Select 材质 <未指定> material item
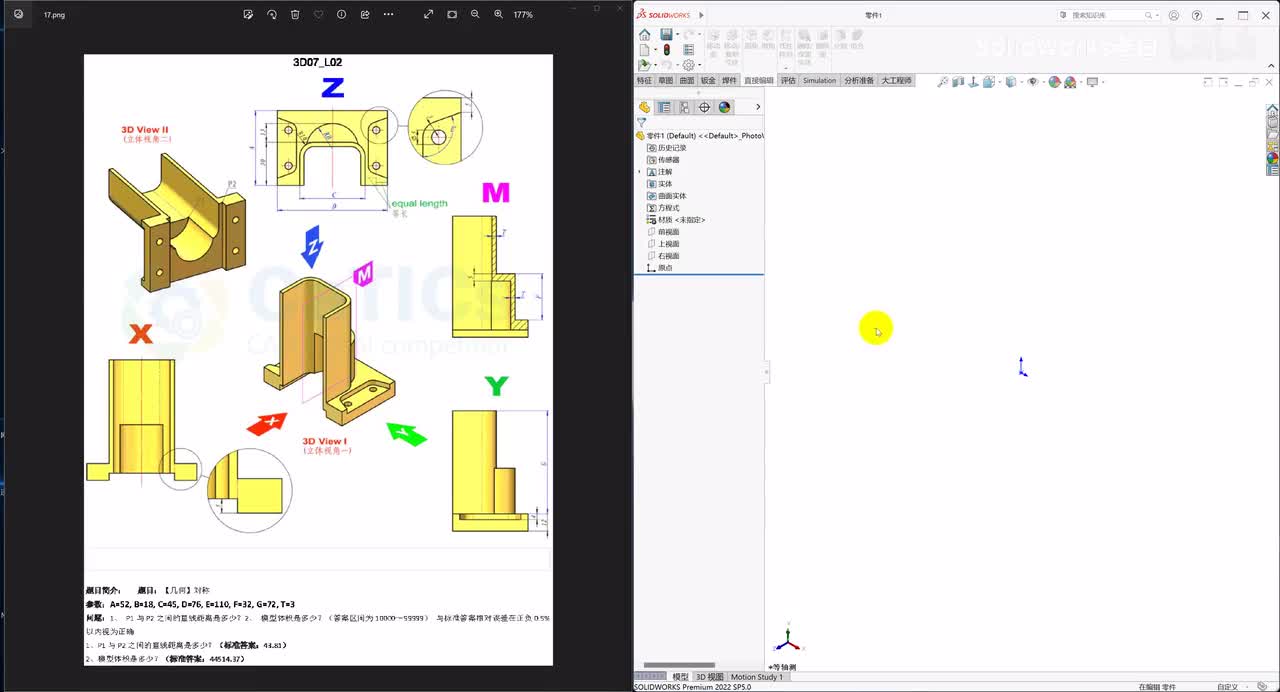The height and width of the screenshot is (692, 1280). 681,220
